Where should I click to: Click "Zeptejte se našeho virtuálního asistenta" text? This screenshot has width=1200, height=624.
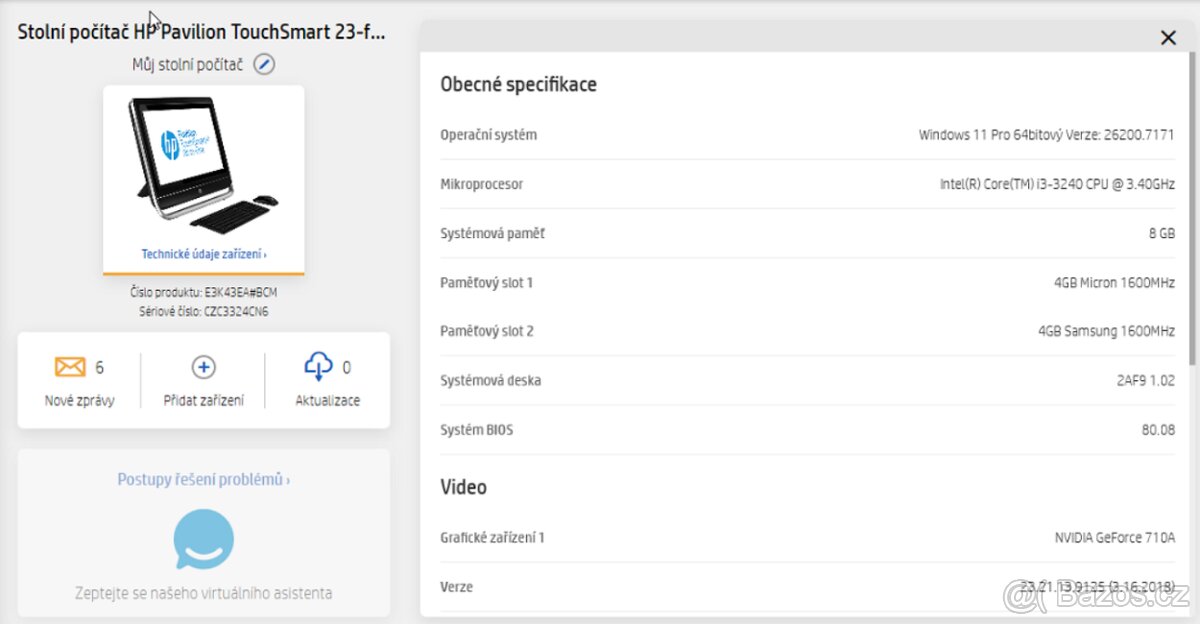pos(204,593)
